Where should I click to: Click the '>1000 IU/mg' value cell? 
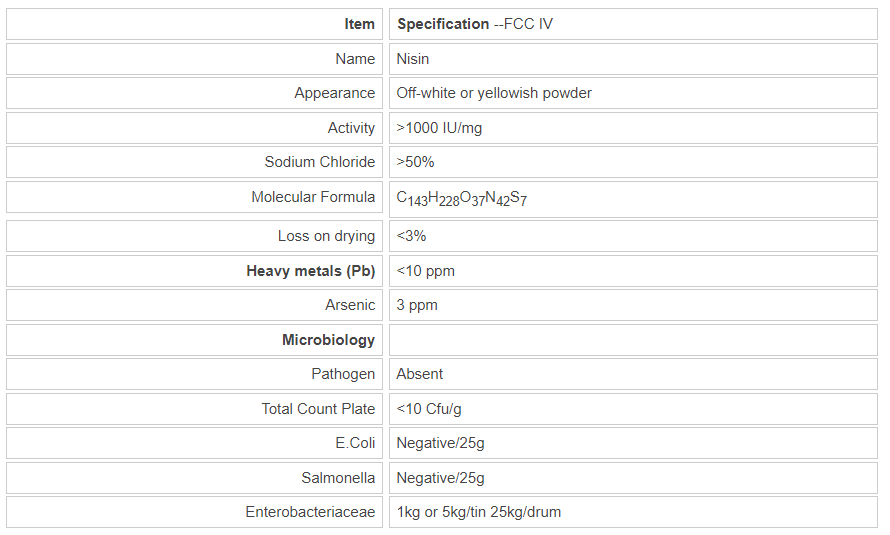(x=439, y=128)
